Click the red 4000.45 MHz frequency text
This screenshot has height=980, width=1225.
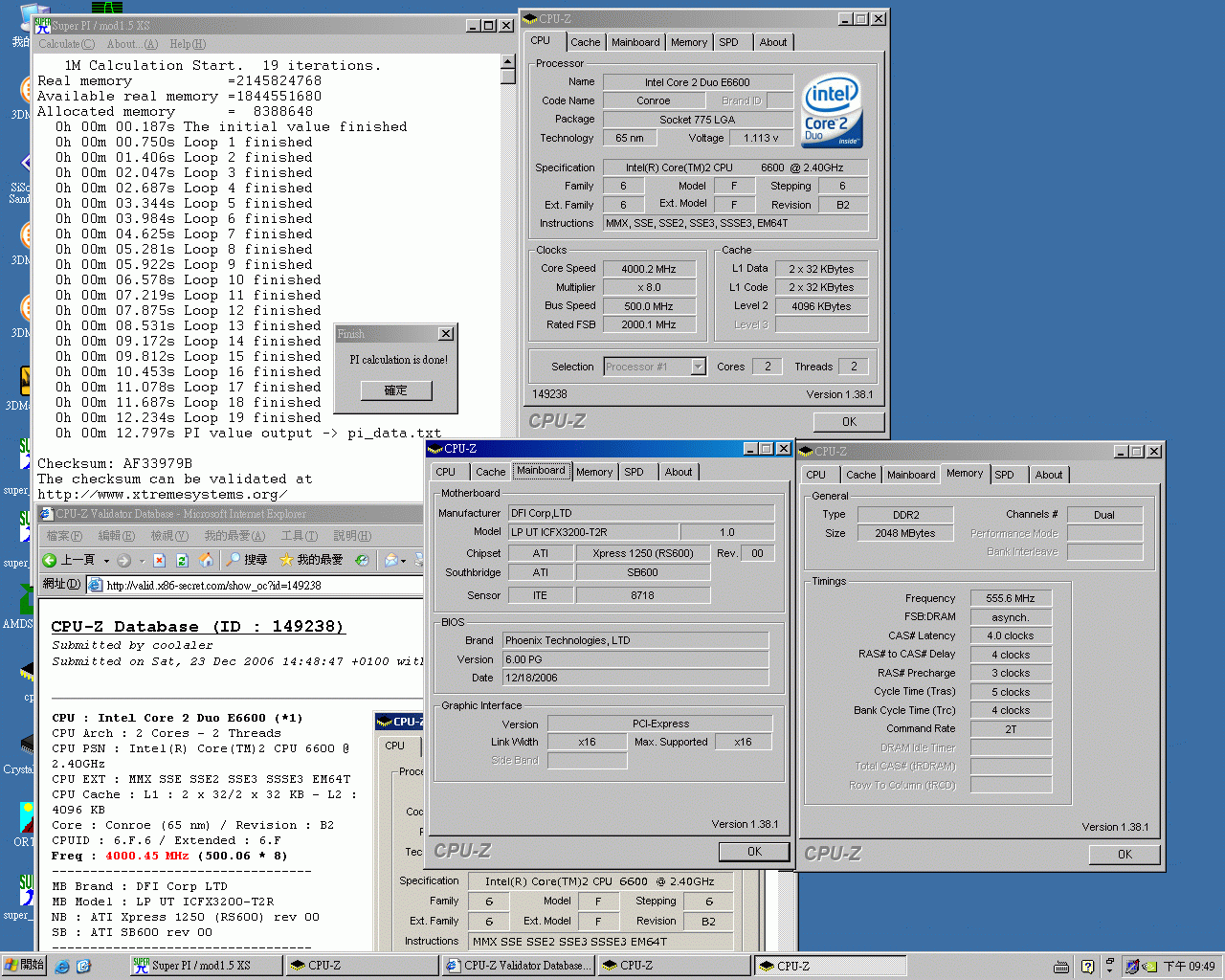(x=146, y=856)
